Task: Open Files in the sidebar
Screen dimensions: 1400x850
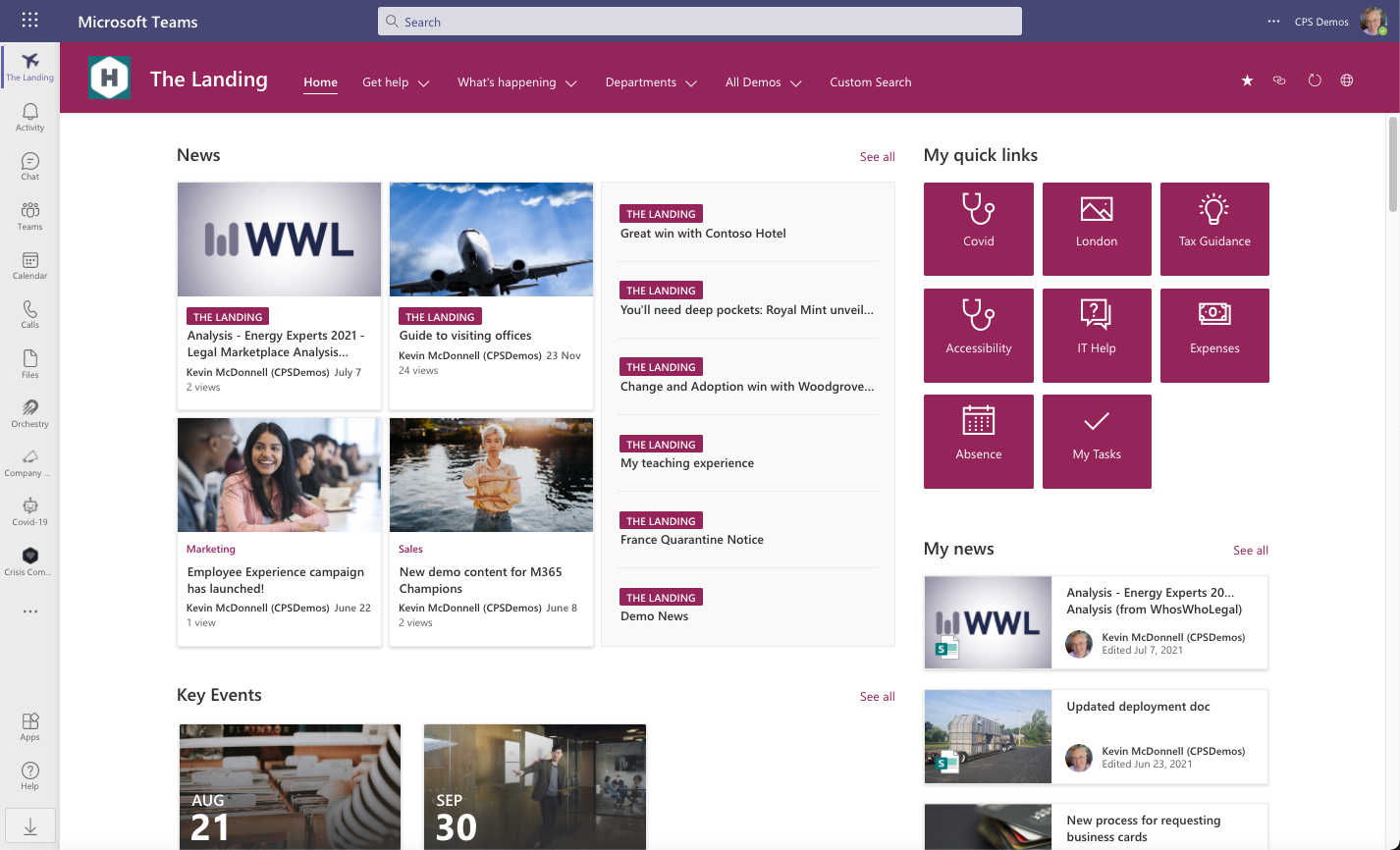Action: click(29, 364)
